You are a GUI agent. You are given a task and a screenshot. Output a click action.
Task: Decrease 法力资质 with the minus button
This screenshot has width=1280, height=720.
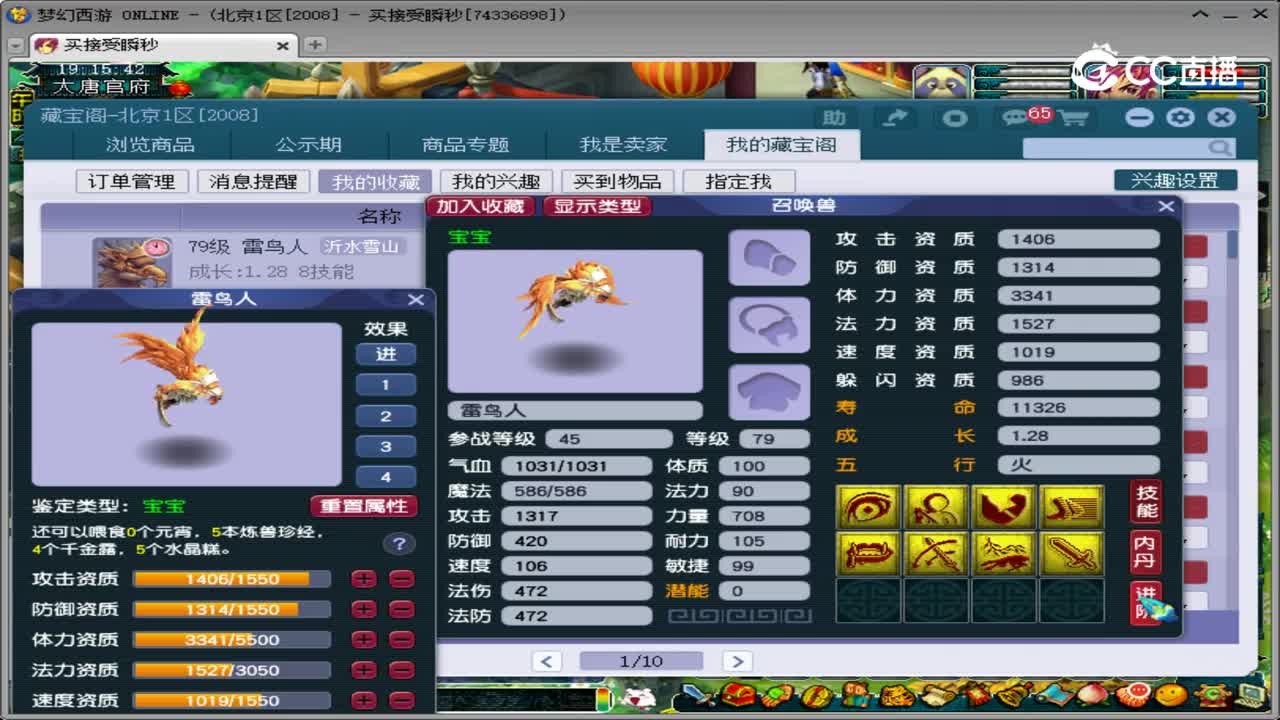(x=401, y=670)
